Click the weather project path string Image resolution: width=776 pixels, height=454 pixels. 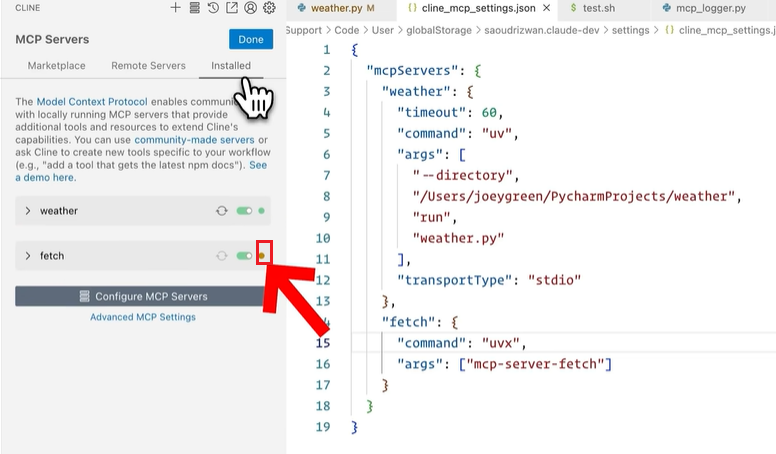tap(574, 197)
